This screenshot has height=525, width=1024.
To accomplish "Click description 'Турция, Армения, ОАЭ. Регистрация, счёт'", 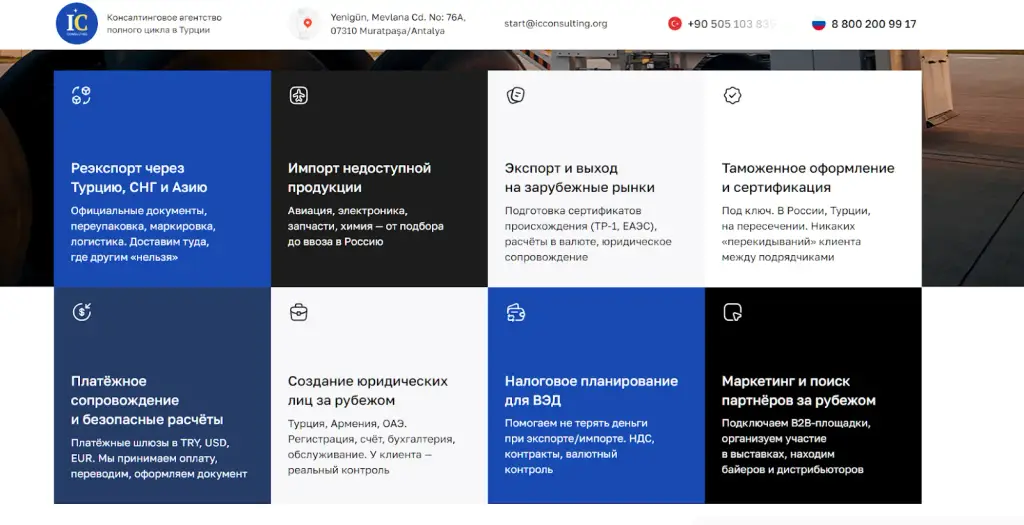I will 372,447.
